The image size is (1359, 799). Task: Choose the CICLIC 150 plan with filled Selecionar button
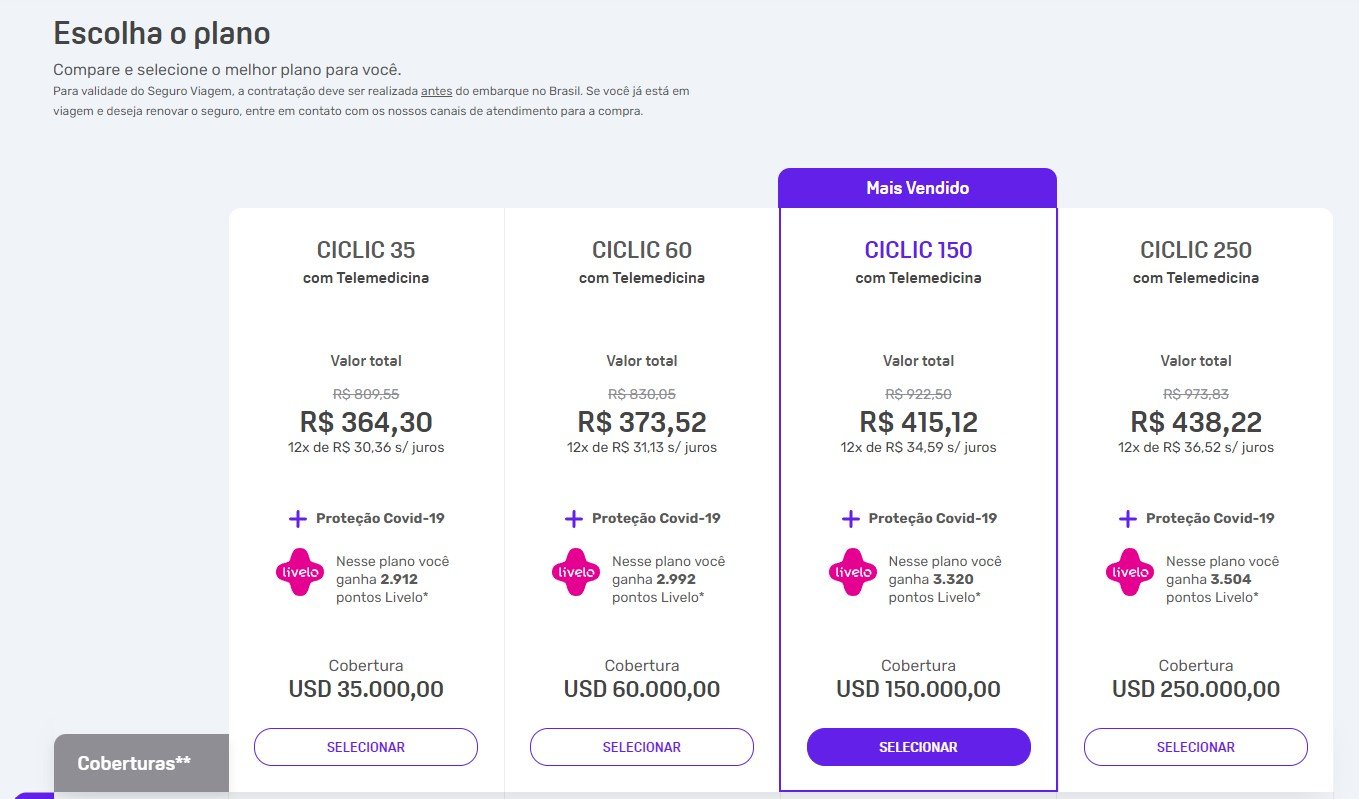pyautogui.click(x=919, y=747)
